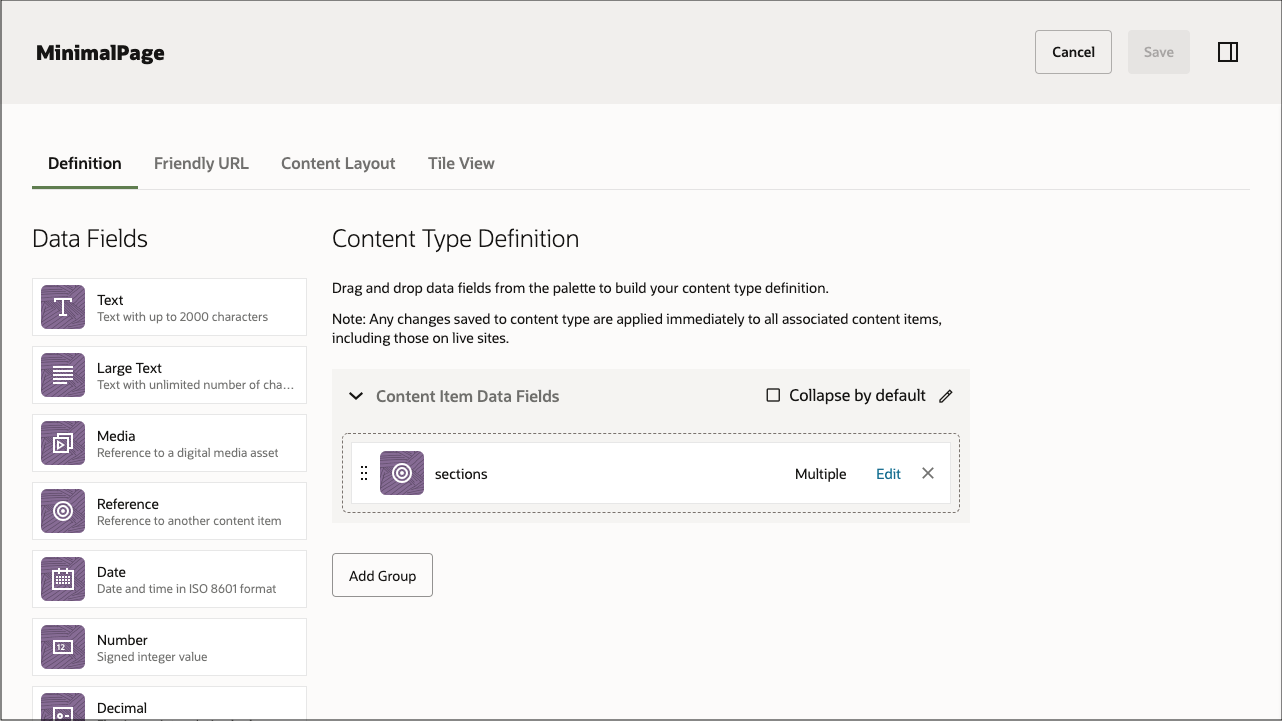The image size is (1282, 721).
Task: Click the sections reference icon in the field row
Action: [401, 473]
